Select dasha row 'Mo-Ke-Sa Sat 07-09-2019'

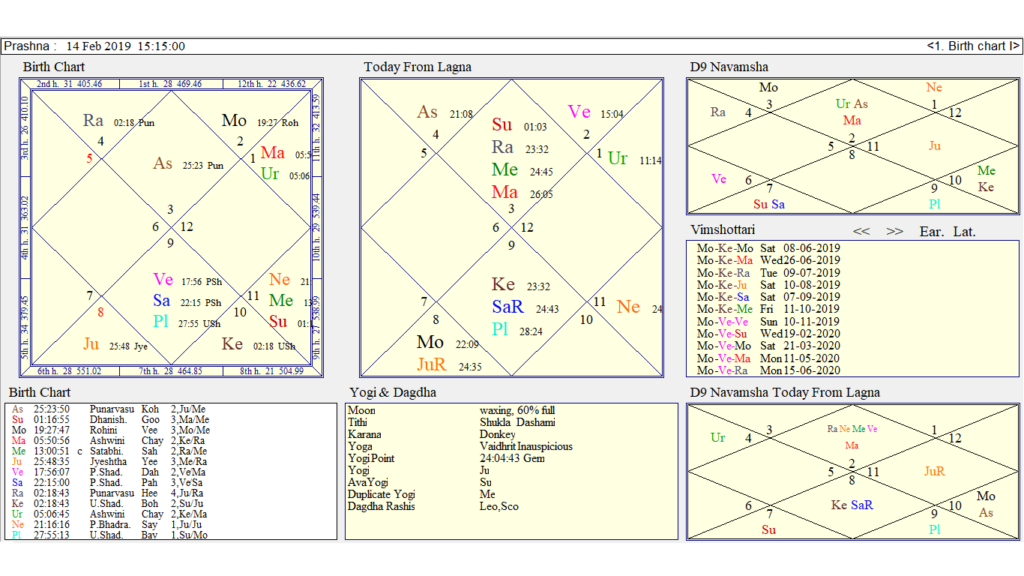point(768,297)
